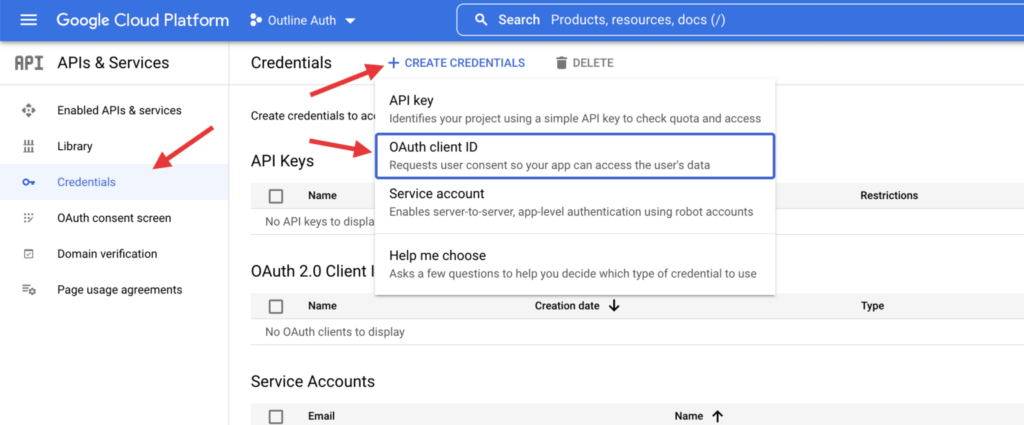Viewport: 1024px width, 425px height.
Task: Focus the Search products, resources, docs field
Action: pyautogui.click(x=741, y=20)
